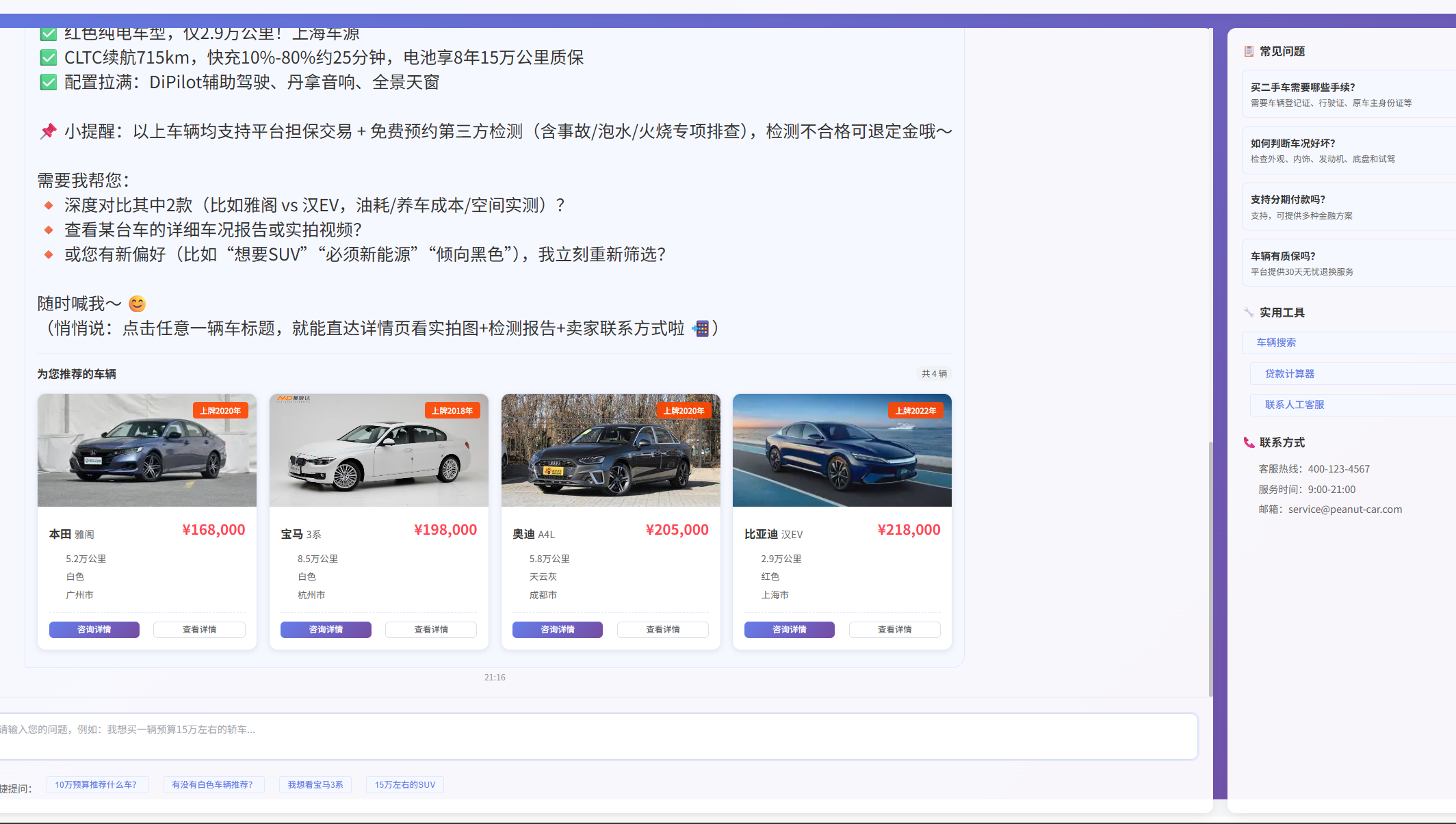
Task: Click the 常见问题 clipboard icon
Action: (1249, 51)
